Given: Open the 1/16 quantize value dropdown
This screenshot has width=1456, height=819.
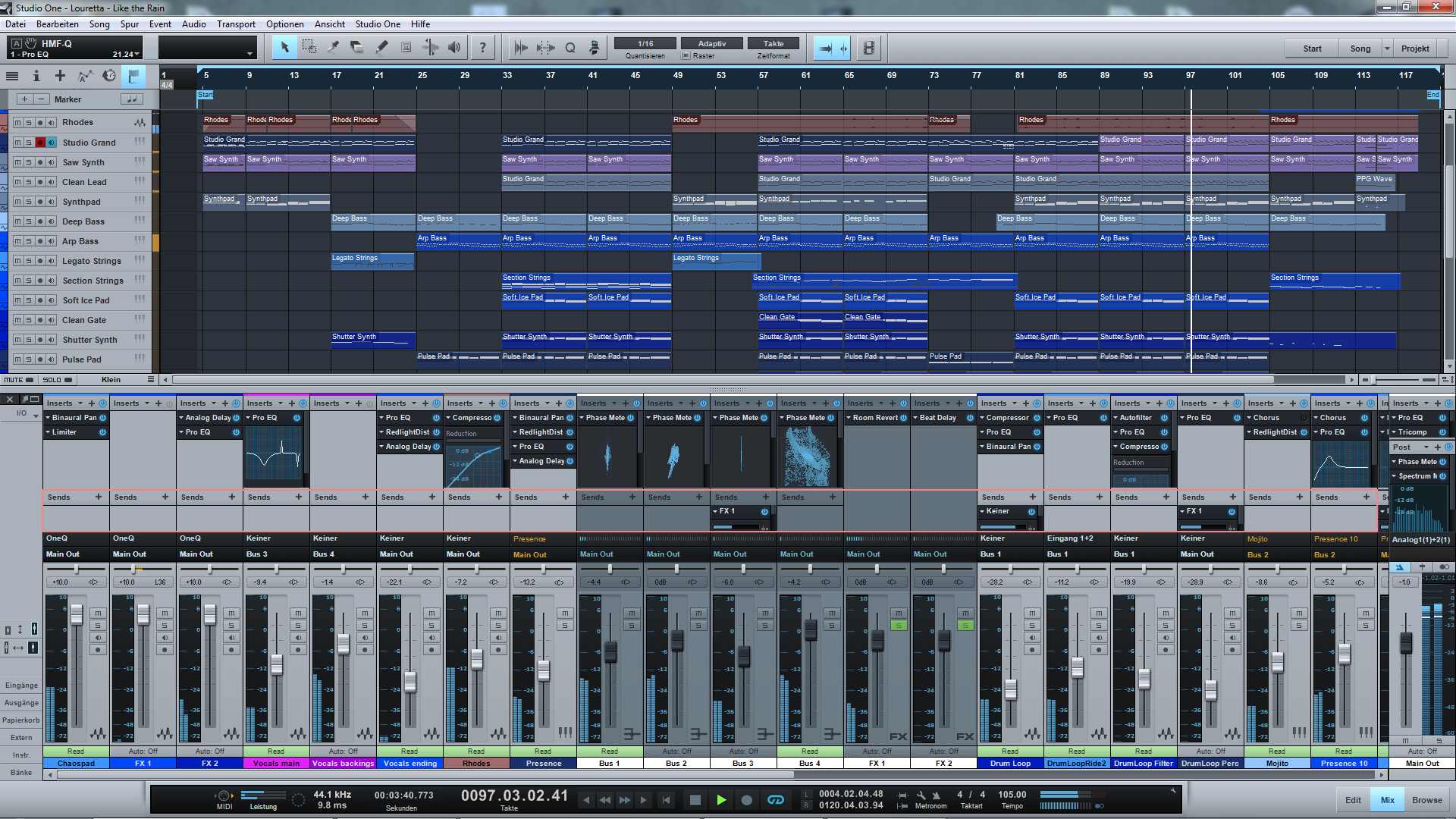Looking at the screenshot, I should 645,43.
